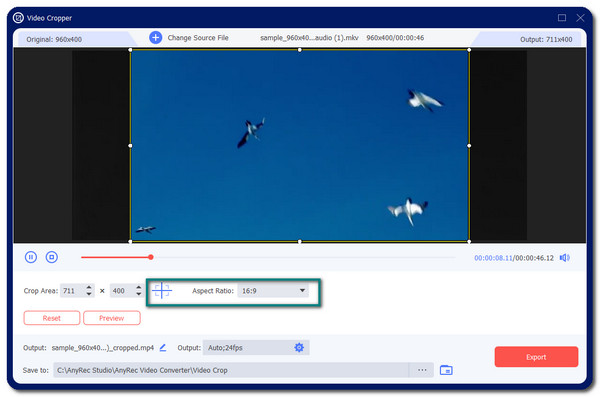Click the Reset button

click(52, 318)
